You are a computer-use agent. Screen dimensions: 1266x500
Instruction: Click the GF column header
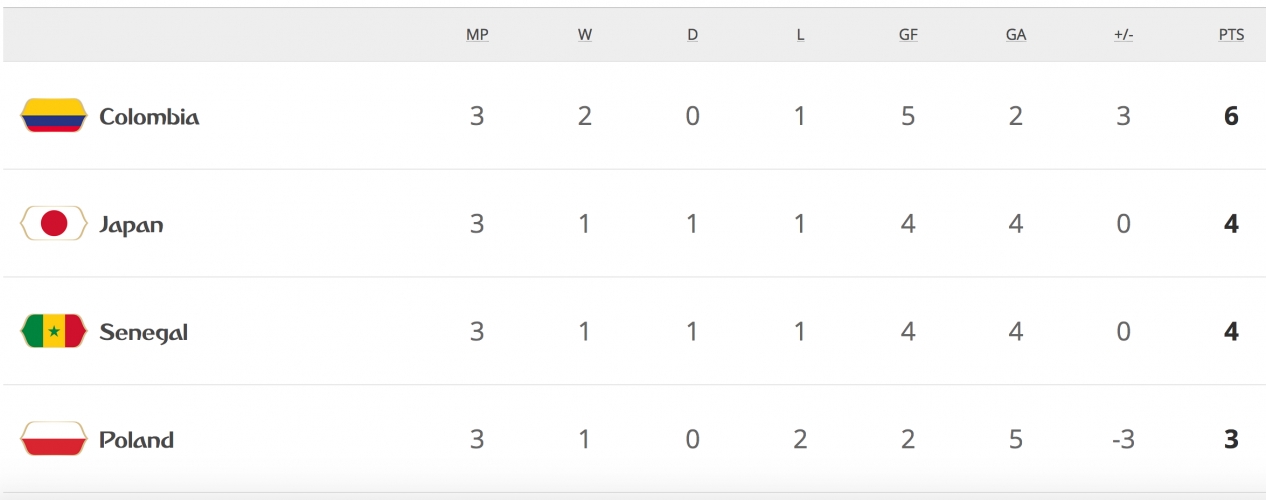click(908, 34)
